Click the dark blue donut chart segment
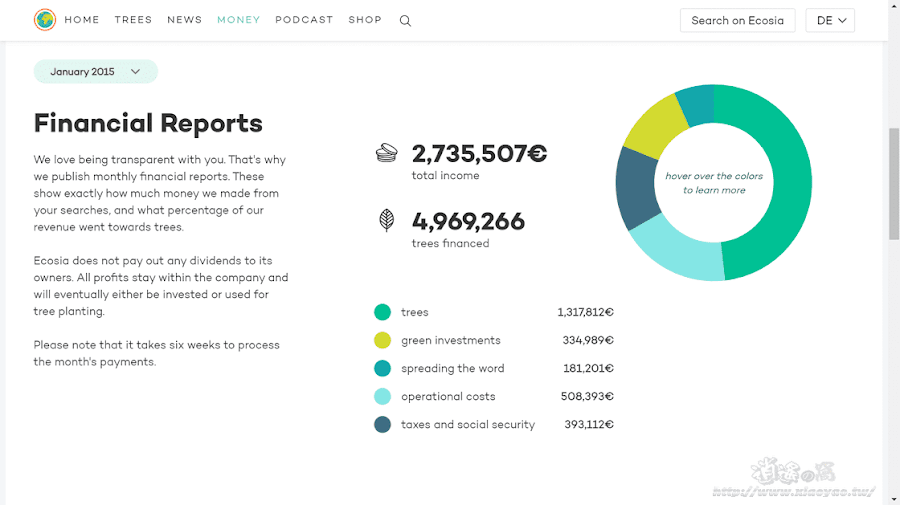This screenshot has width=900, height=505. point(636,188)
